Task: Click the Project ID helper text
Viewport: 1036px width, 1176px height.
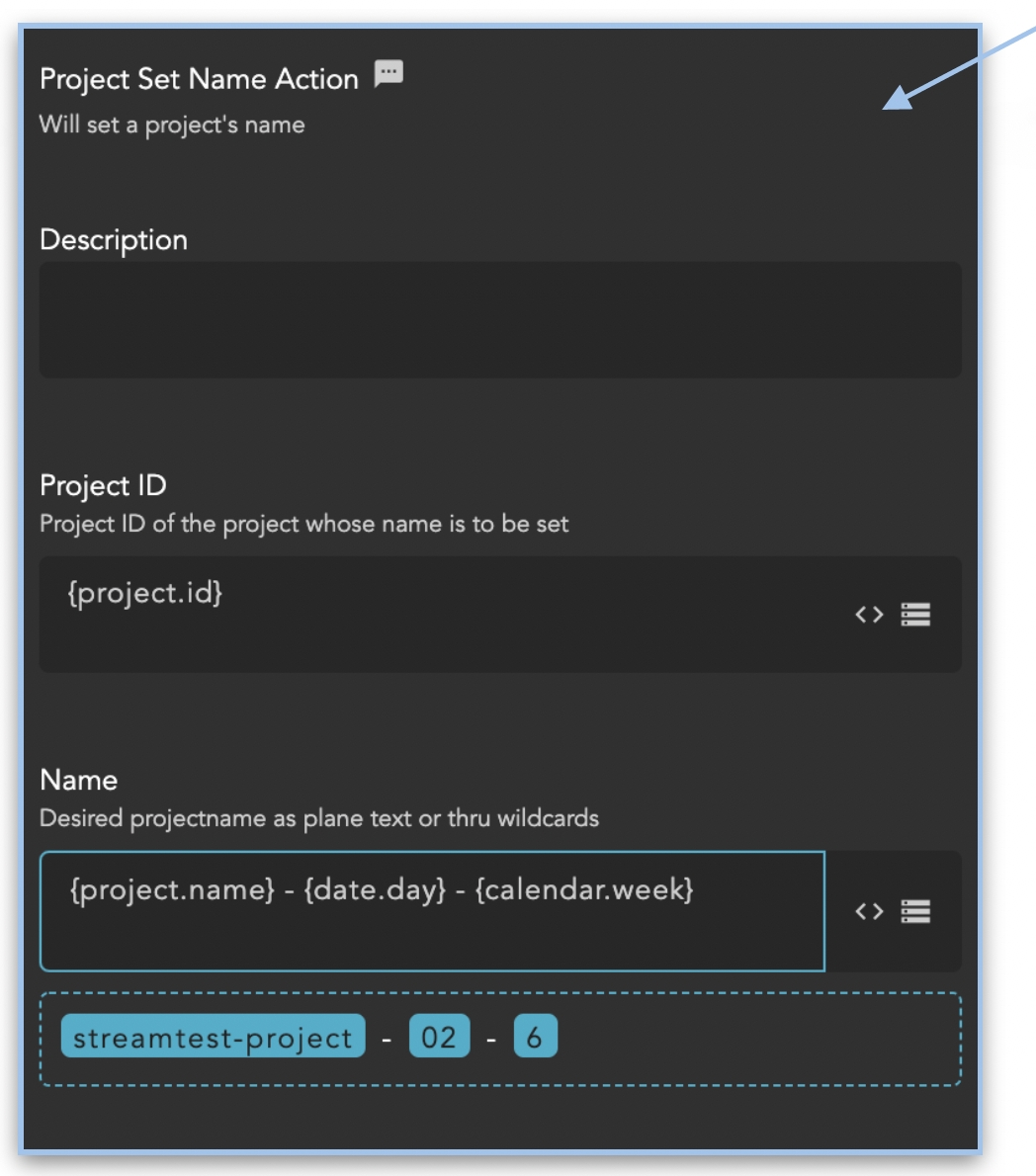Action: click(303, 524)
